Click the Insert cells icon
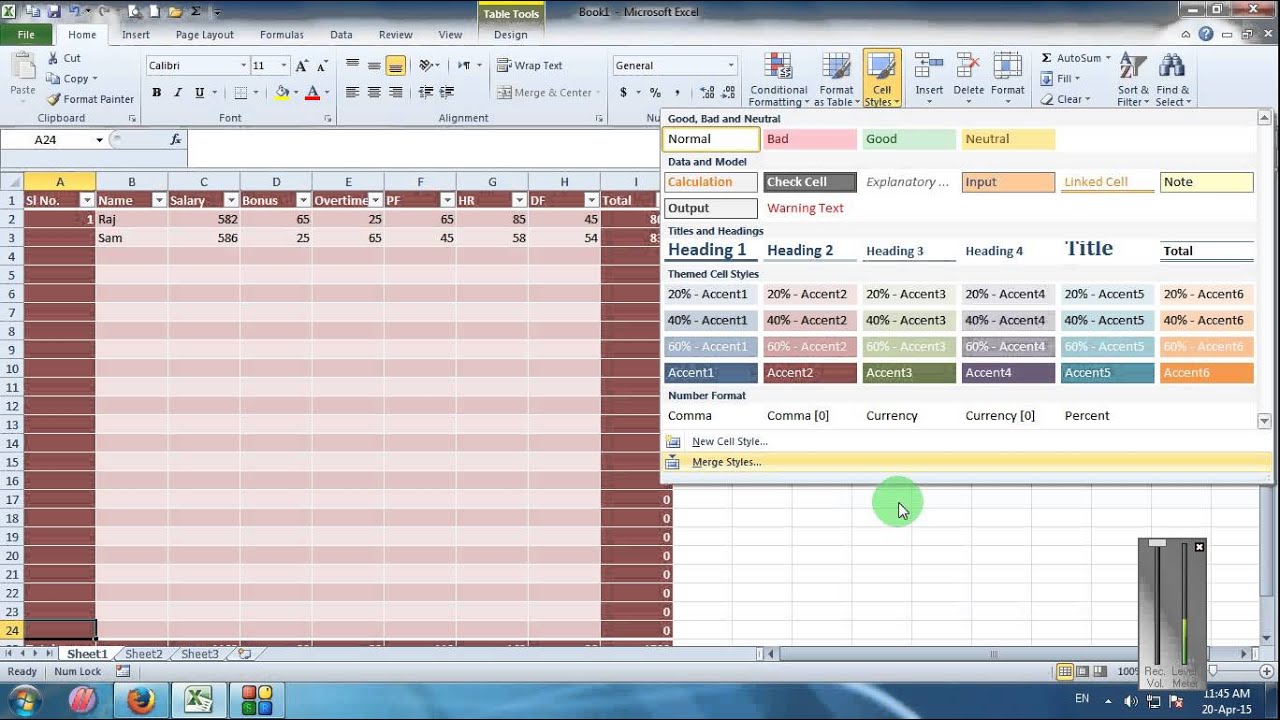 (x=929, y=67)
